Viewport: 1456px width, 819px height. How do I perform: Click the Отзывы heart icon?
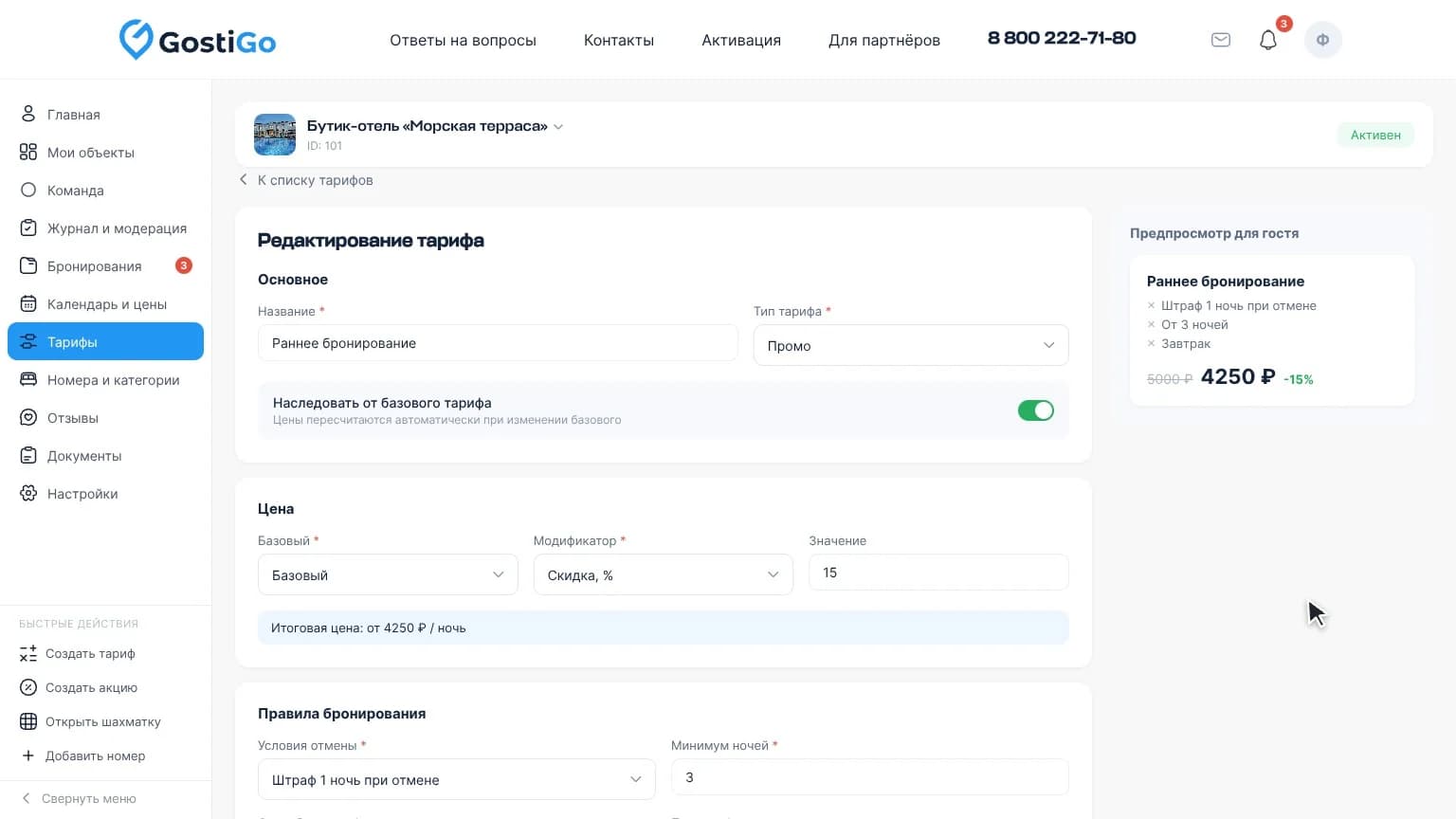point(28,417)
